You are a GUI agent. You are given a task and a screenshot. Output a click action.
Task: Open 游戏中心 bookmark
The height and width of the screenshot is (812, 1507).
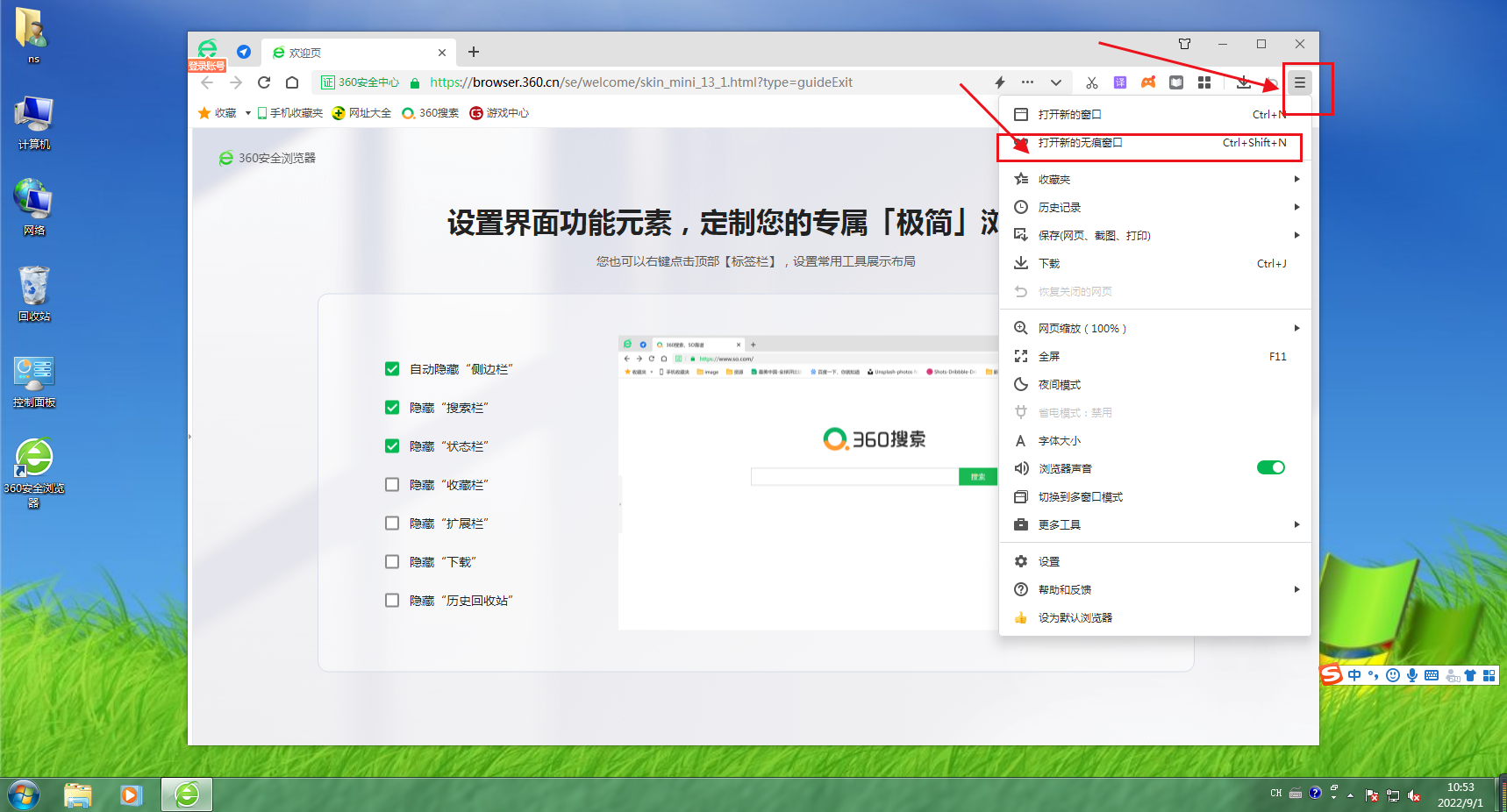tap(499, 113)
